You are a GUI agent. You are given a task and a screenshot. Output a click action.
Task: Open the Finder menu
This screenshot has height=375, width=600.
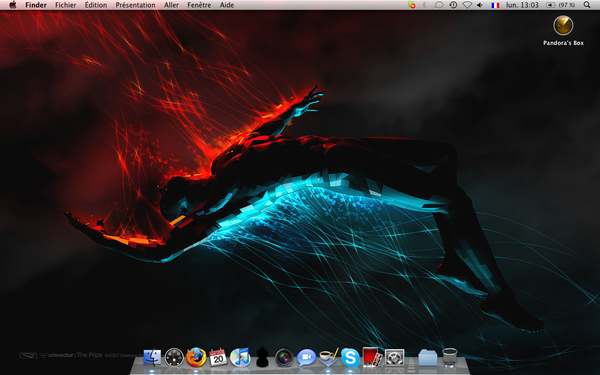click(x=36, y=5)
